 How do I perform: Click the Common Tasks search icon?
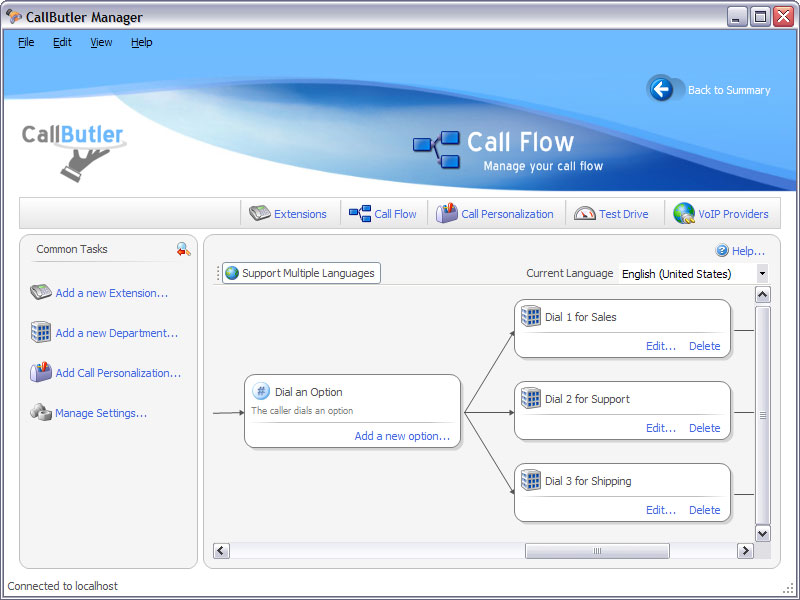pos(183,249)
